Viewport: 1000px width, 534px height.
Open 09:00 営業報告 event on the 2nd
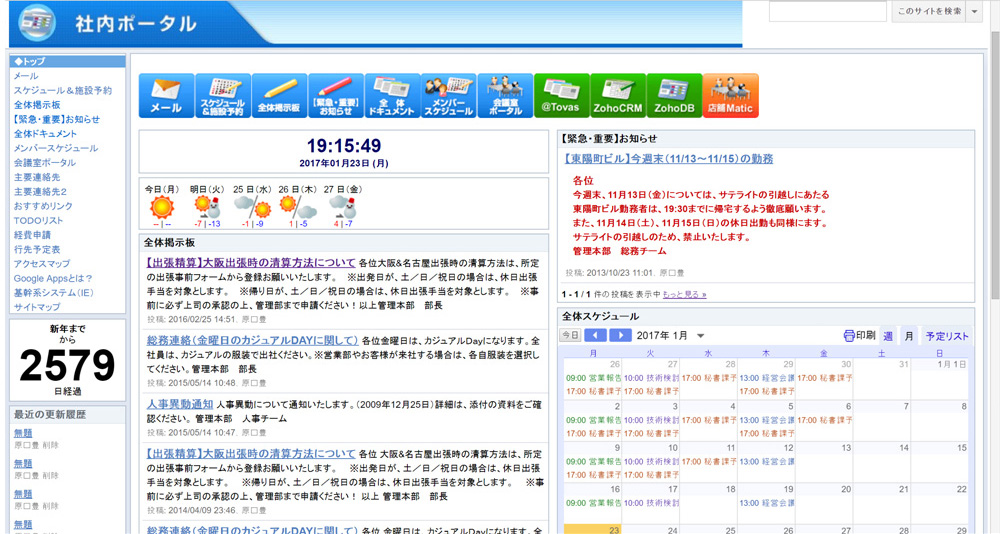click(x=593, y=420)
